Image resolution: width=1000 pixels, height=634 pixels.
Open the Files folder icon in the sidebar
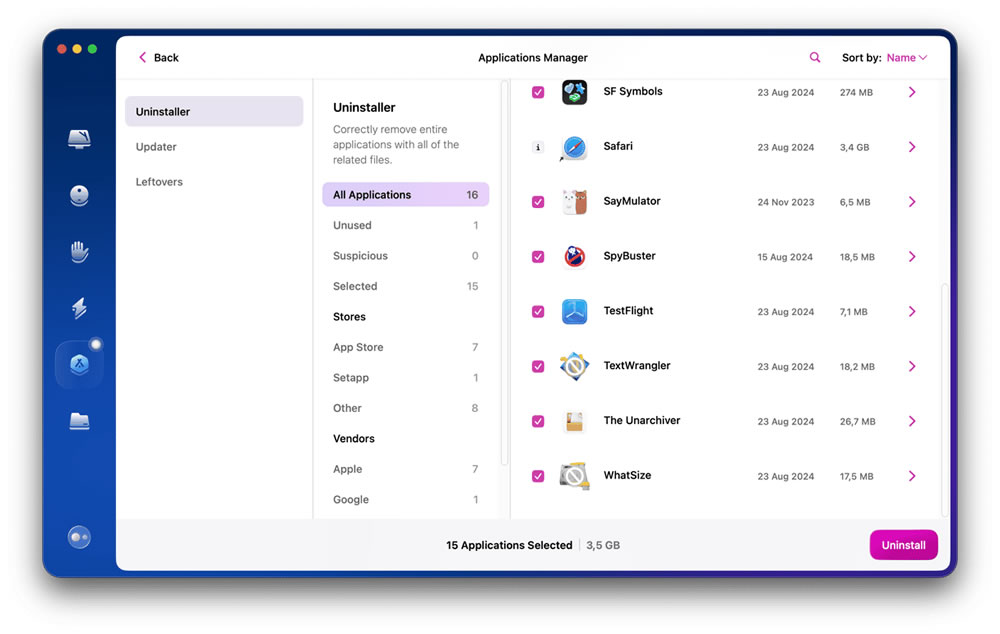pyautogui.click(x=79, y=421)
